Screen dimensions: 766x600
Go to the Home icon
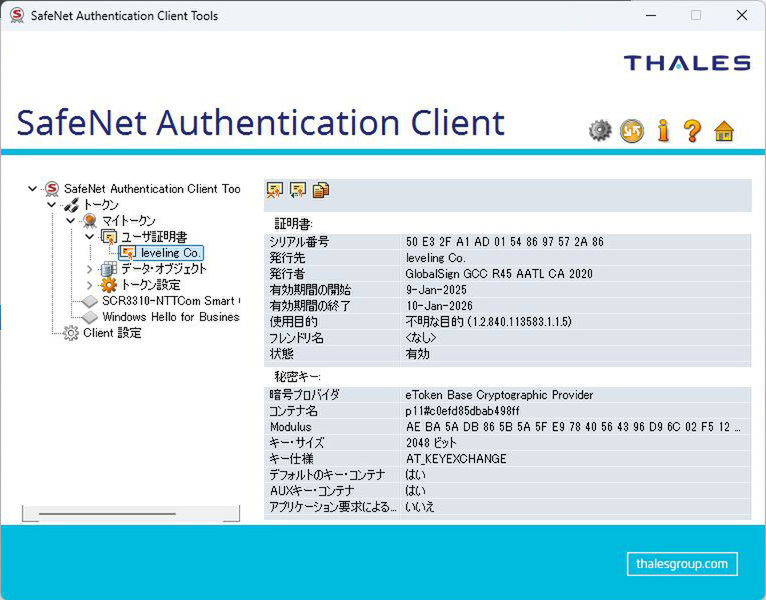click(723, 131)
